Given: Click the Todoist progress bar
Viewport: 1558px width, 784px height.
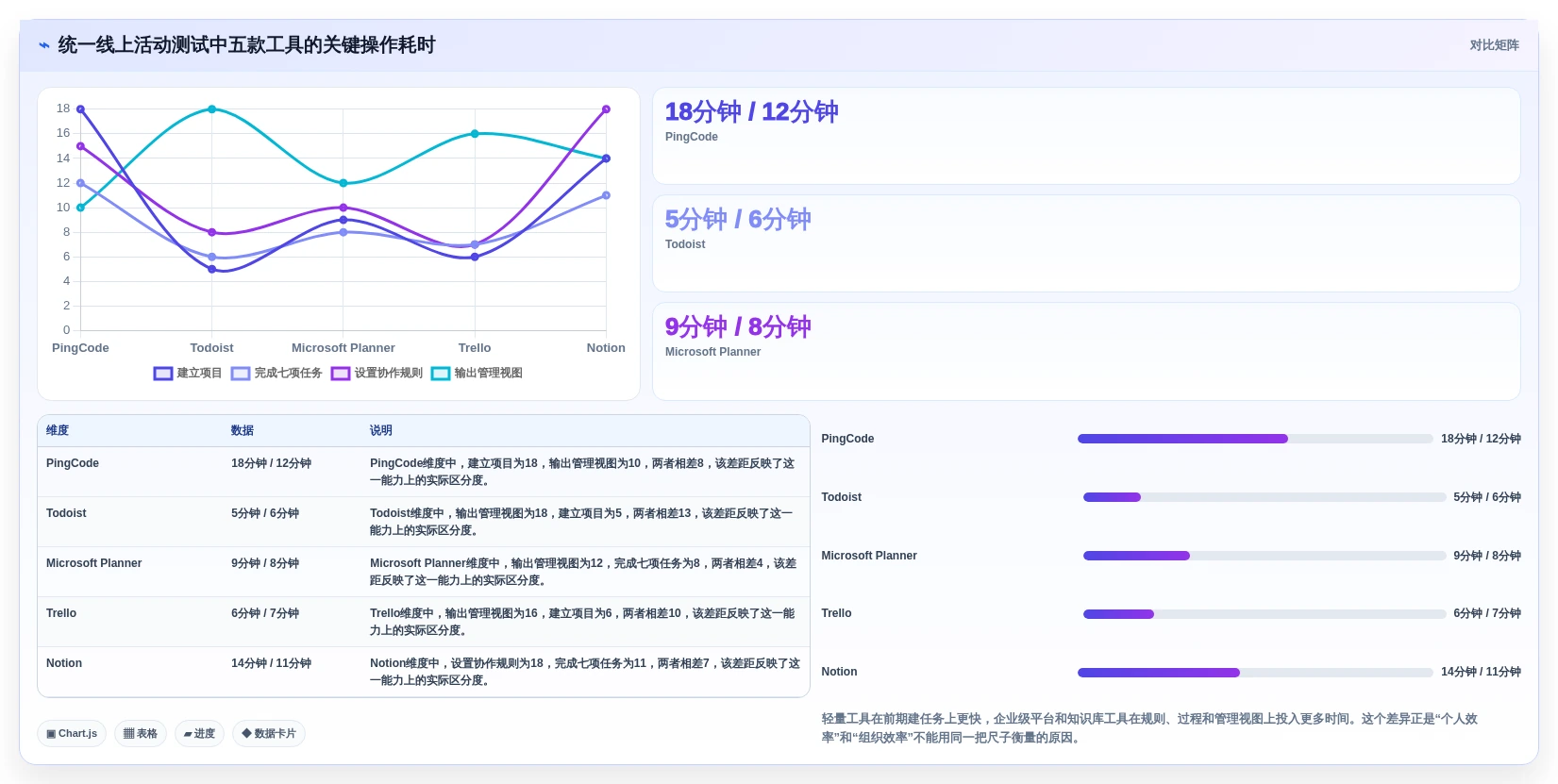Looking at the screenshot, I should tap(1265, 497).
